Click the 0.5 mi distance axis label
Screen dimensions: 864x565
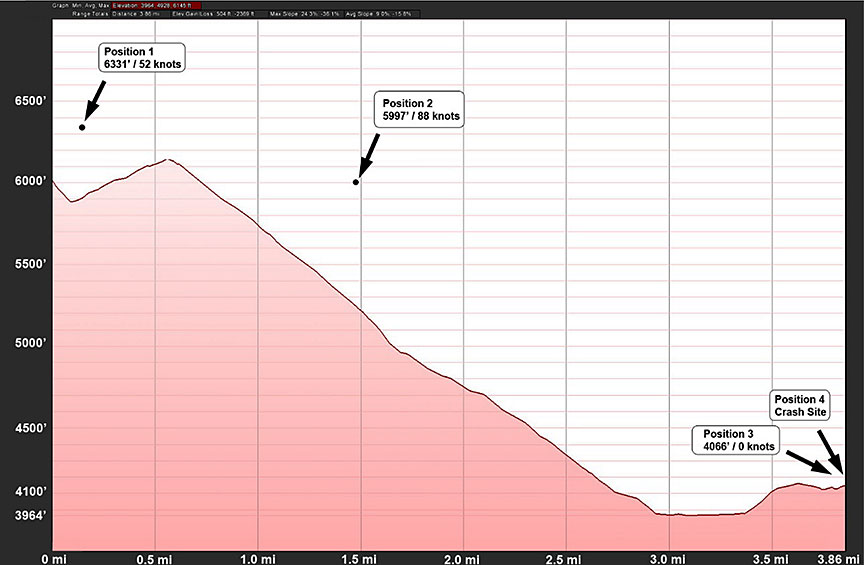153,556
